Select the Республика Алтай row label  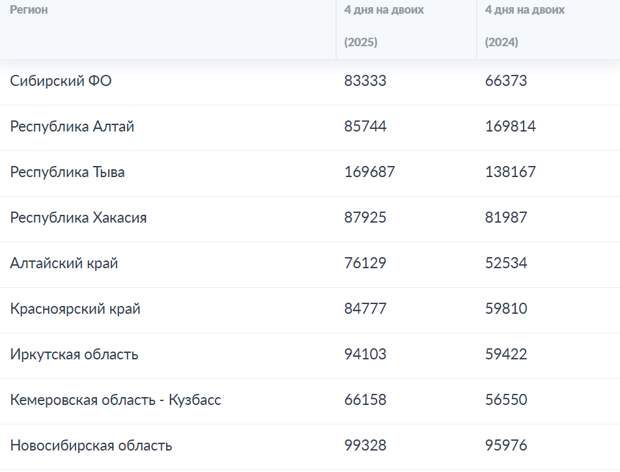pyautogui.click(x=72, y=126)
